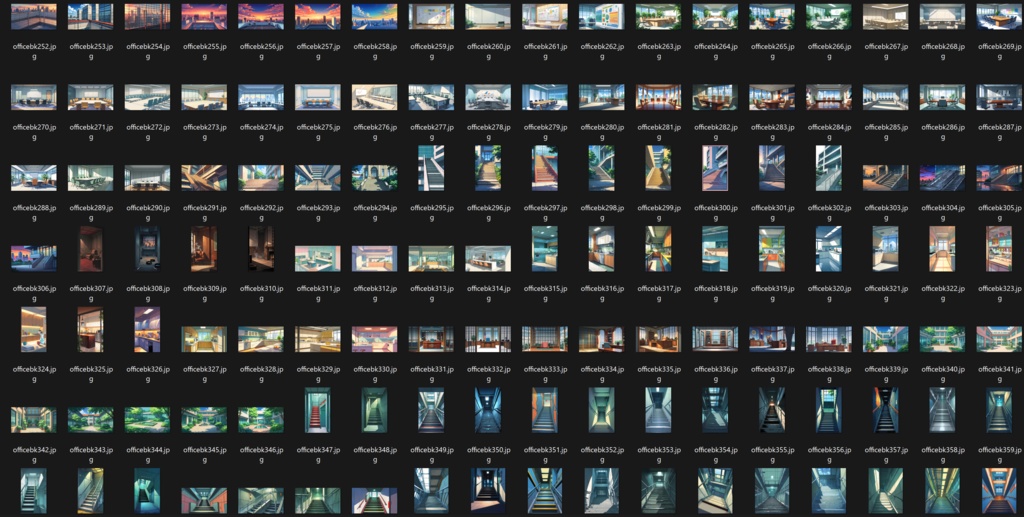
Task: Click the file name officebk330.jpg
Action: [x=375, y=374]
